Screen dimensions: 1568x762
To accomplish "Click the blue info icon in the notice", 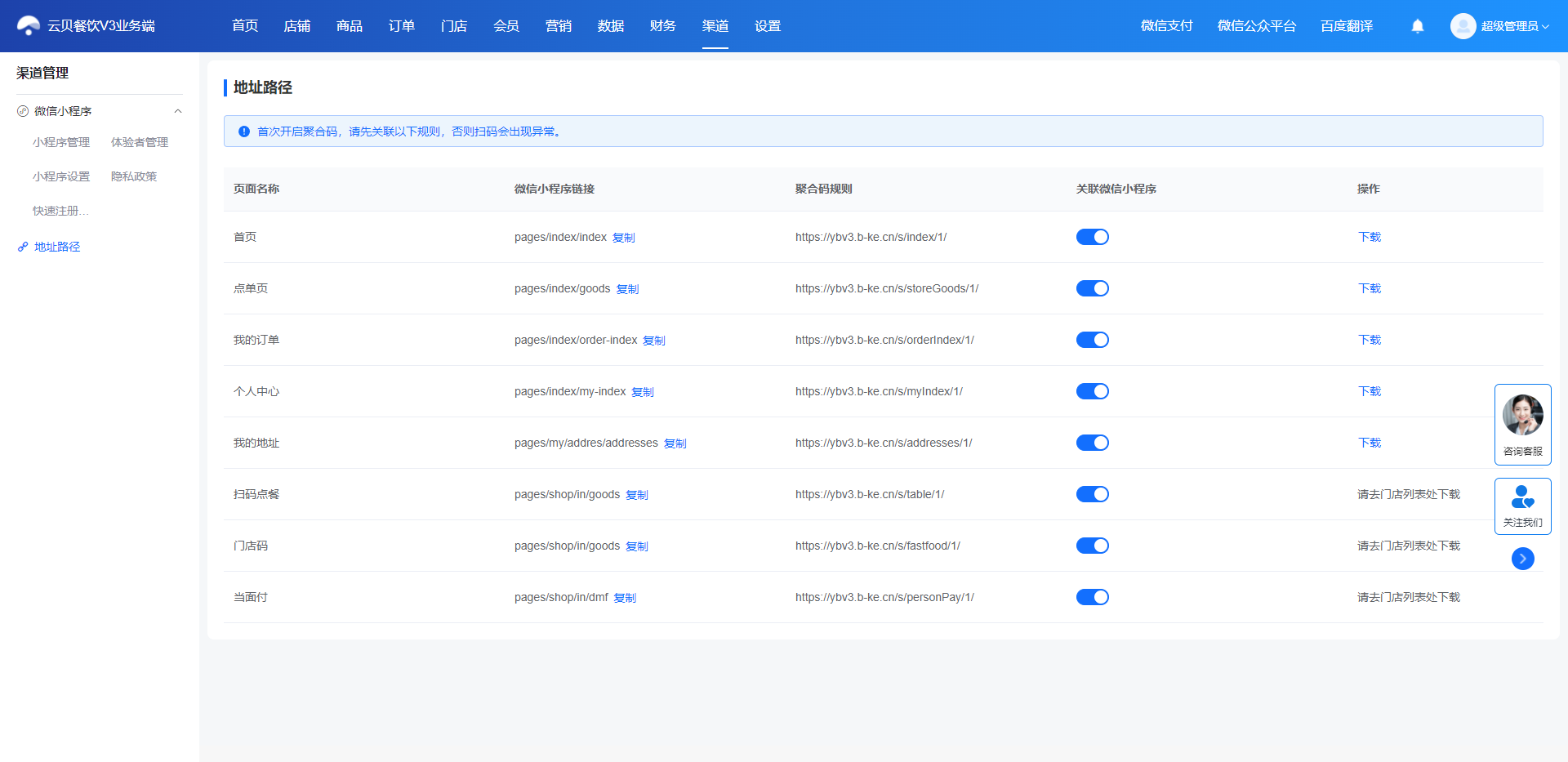I will 243,131.
